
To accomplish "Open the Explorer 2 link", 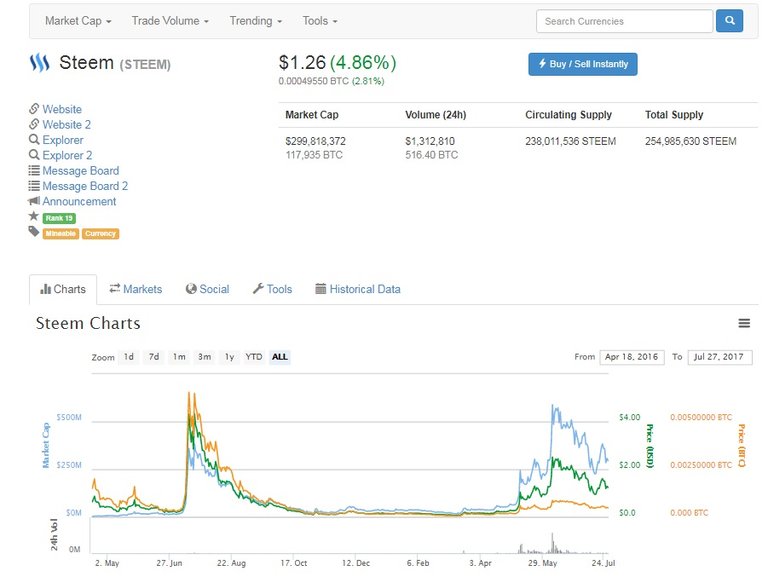I will click(x=67, y=155).
